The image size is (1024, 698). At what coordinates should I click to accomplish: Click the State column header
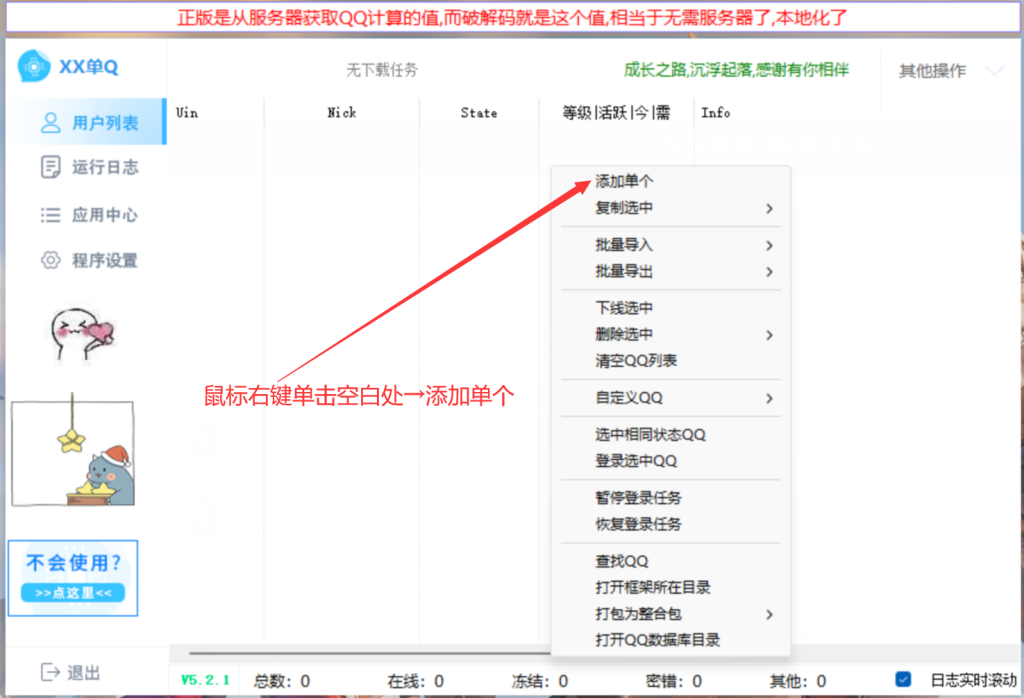tap(479, 112)
